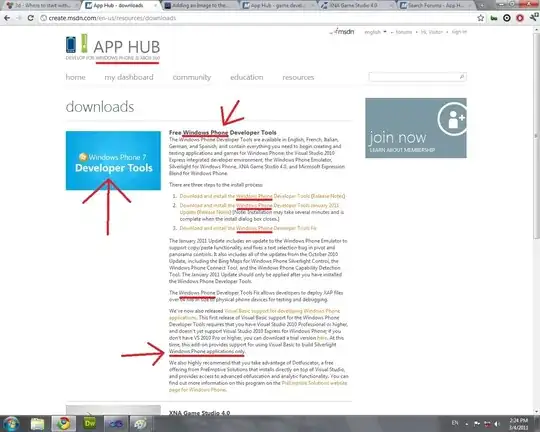Viewport: 540px width, 432px height.
Task: Click the 'sign in' link
Action: (459, 32)
